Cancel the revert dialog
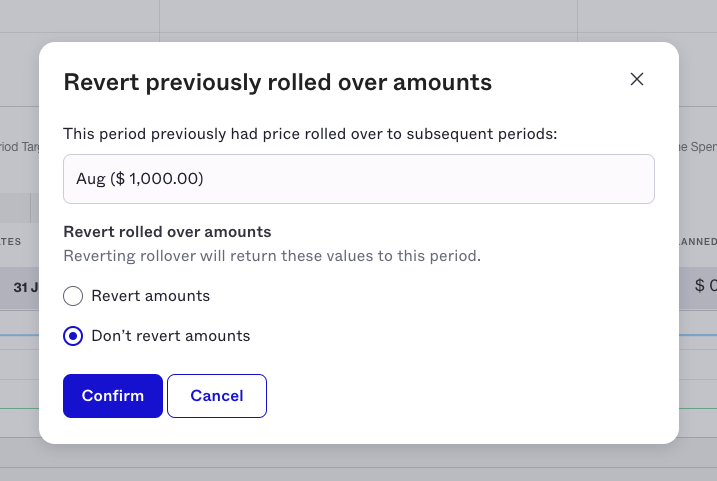 217,396
